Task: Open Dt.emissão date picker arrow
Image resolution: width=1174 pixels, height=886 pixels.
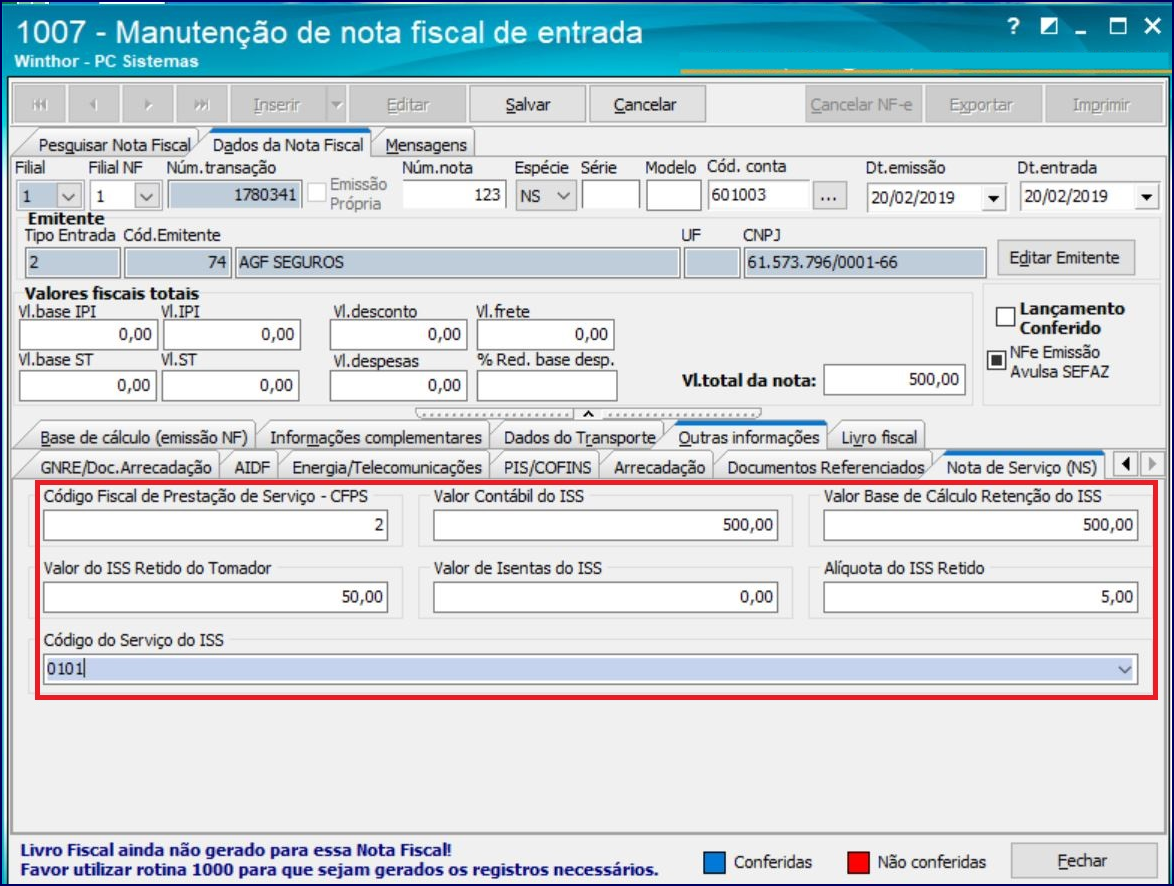Action: pyautogui.click(x=993, y=198)
